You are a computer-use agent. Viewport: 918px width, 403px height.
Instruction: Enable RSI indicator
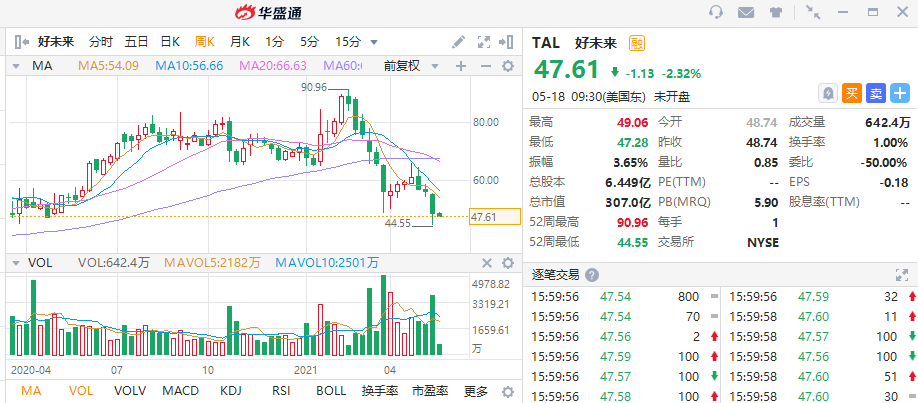coord(282,391)
